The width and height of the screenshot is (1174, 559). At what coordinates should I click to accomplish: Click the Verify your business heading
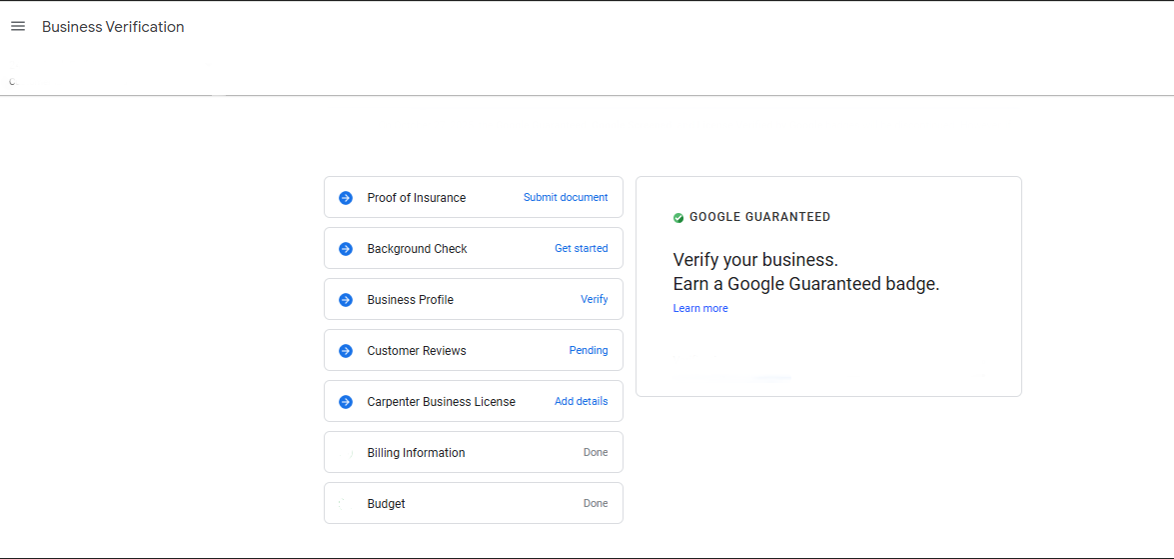coord(755,260)
